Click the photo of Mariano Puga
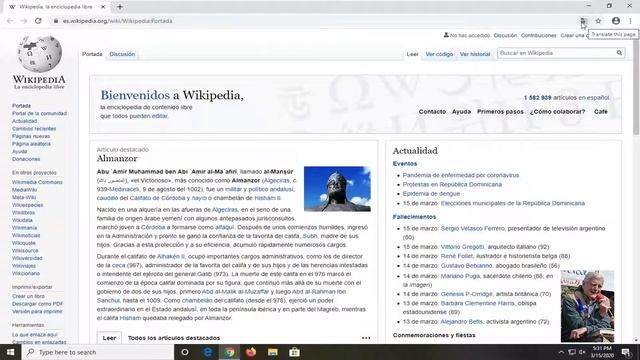 click(587, 306)
